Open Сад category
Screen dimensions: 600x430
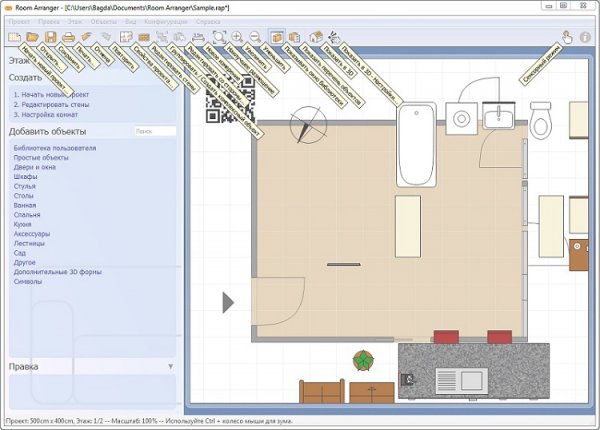(x=20, y=253)
